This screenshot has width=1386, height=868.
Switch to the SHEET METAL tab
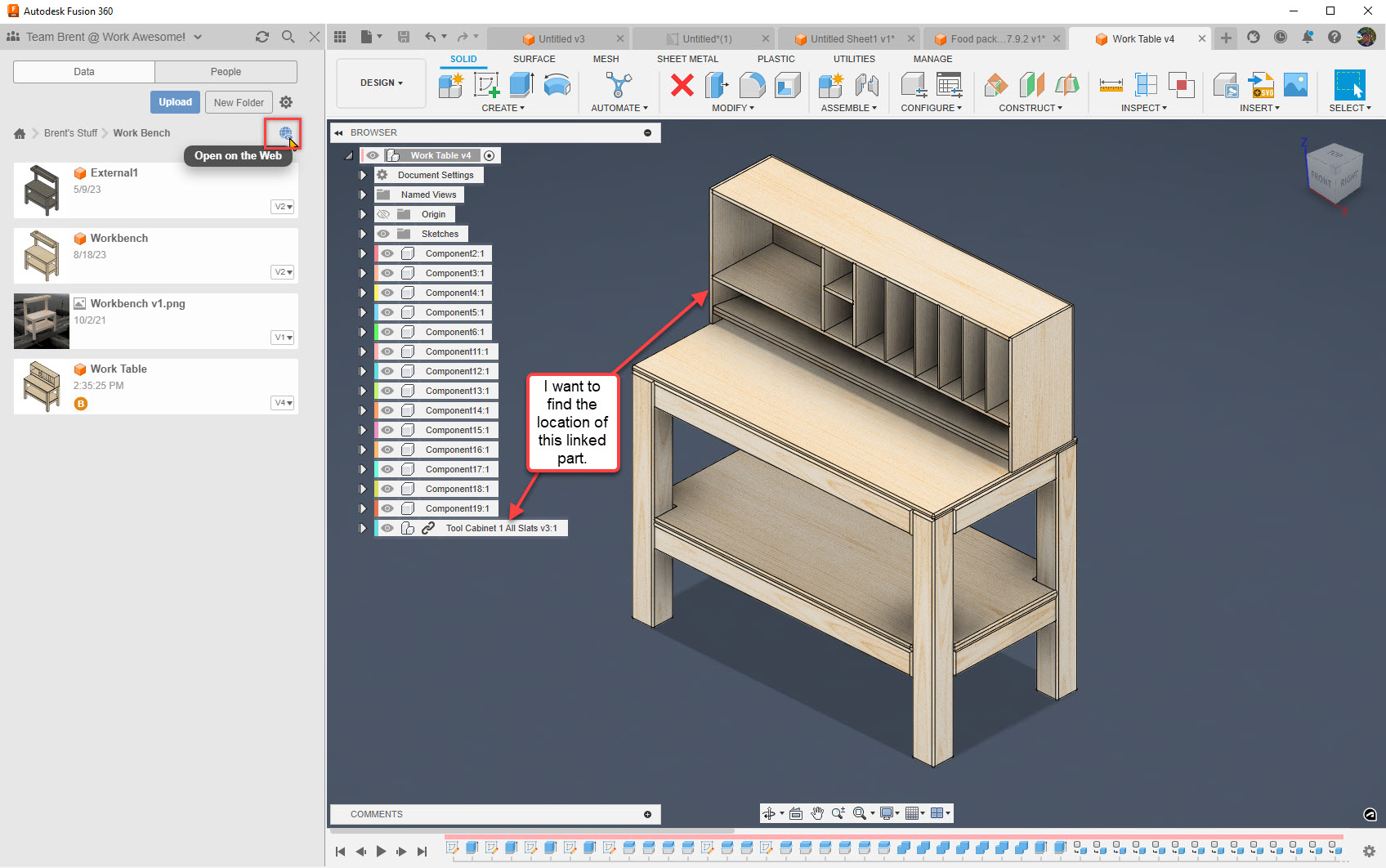687,58
